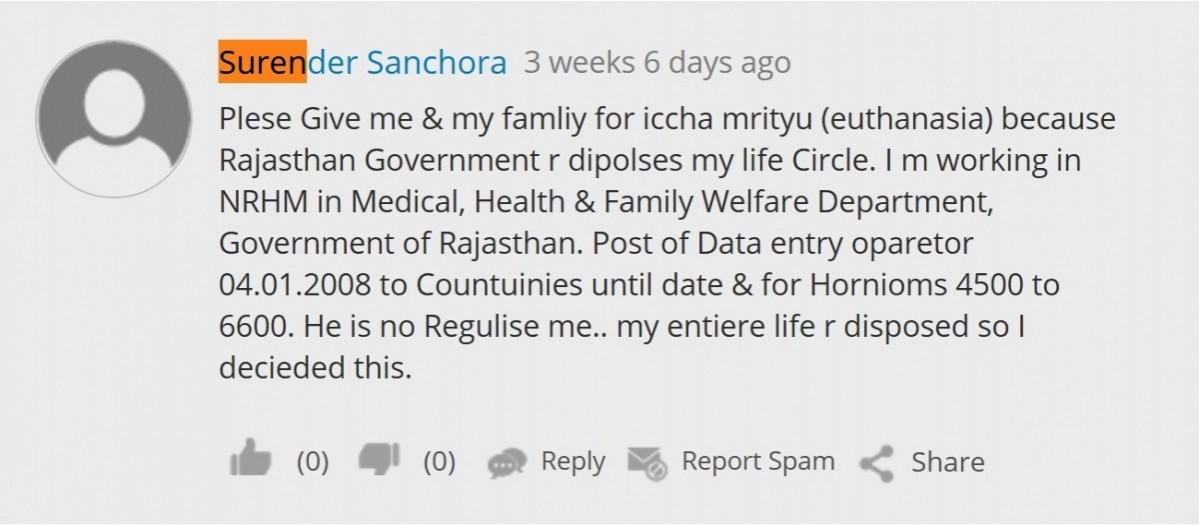The width and height of the screenshot is (1199, 526).
Task: Choose the Share text link
Action: [x=947, y=461]
